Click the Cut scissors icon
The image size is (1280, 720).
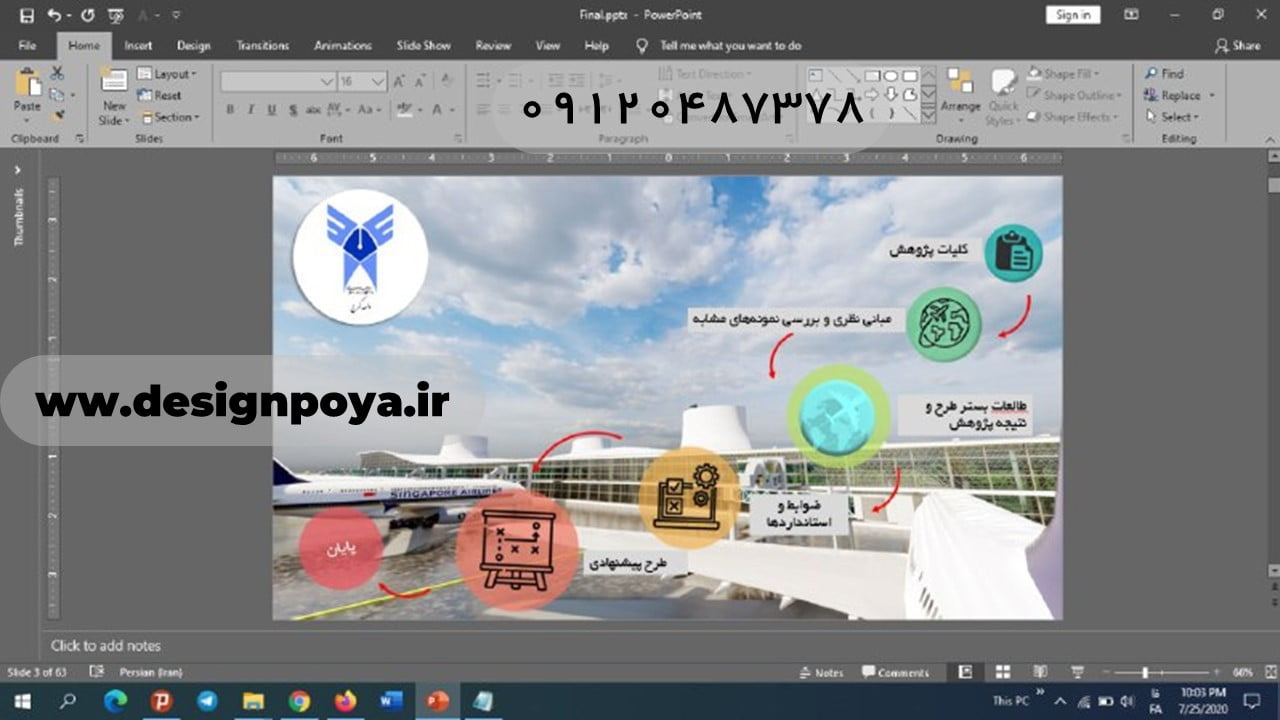(x=57, y=73)
